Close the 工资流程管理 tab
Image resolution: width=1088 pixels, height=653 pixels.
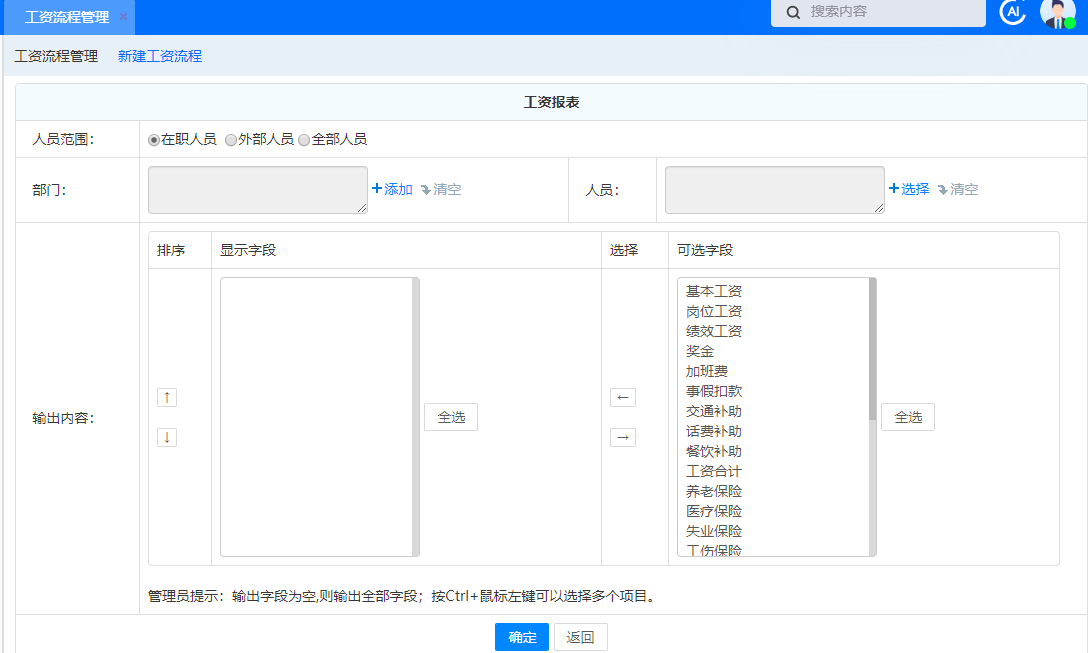point(124,17)
